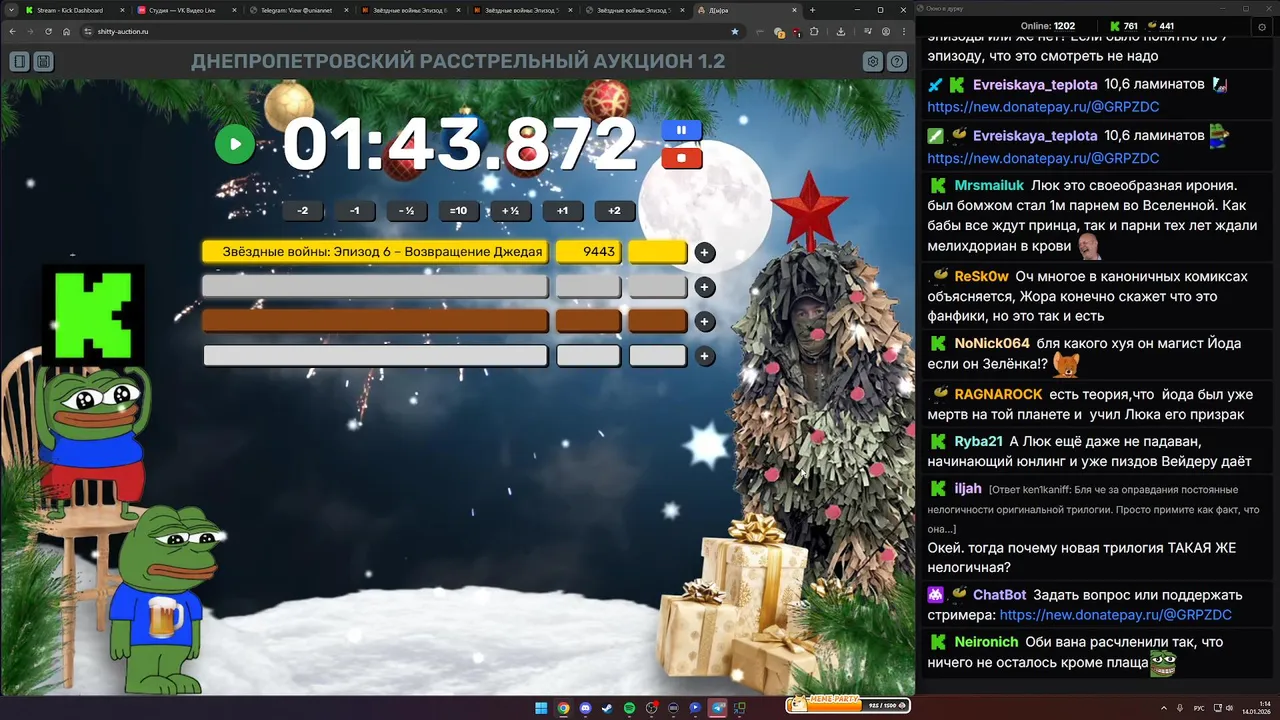Open browser downloads icon
1280x720 pixels.
click(840, 31)
